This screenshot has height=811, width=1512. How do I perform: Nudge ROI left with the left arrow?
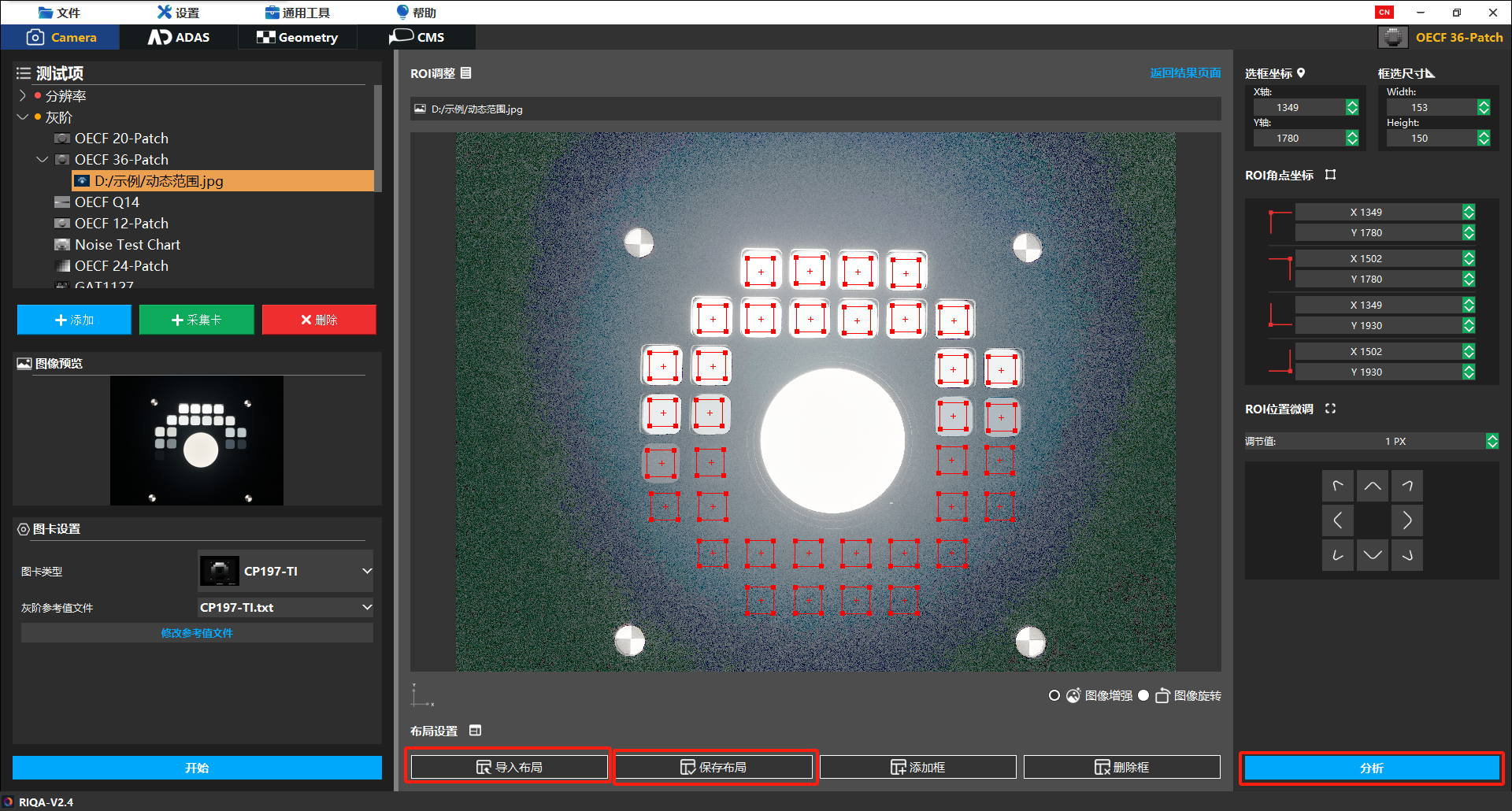point(1337,520)
